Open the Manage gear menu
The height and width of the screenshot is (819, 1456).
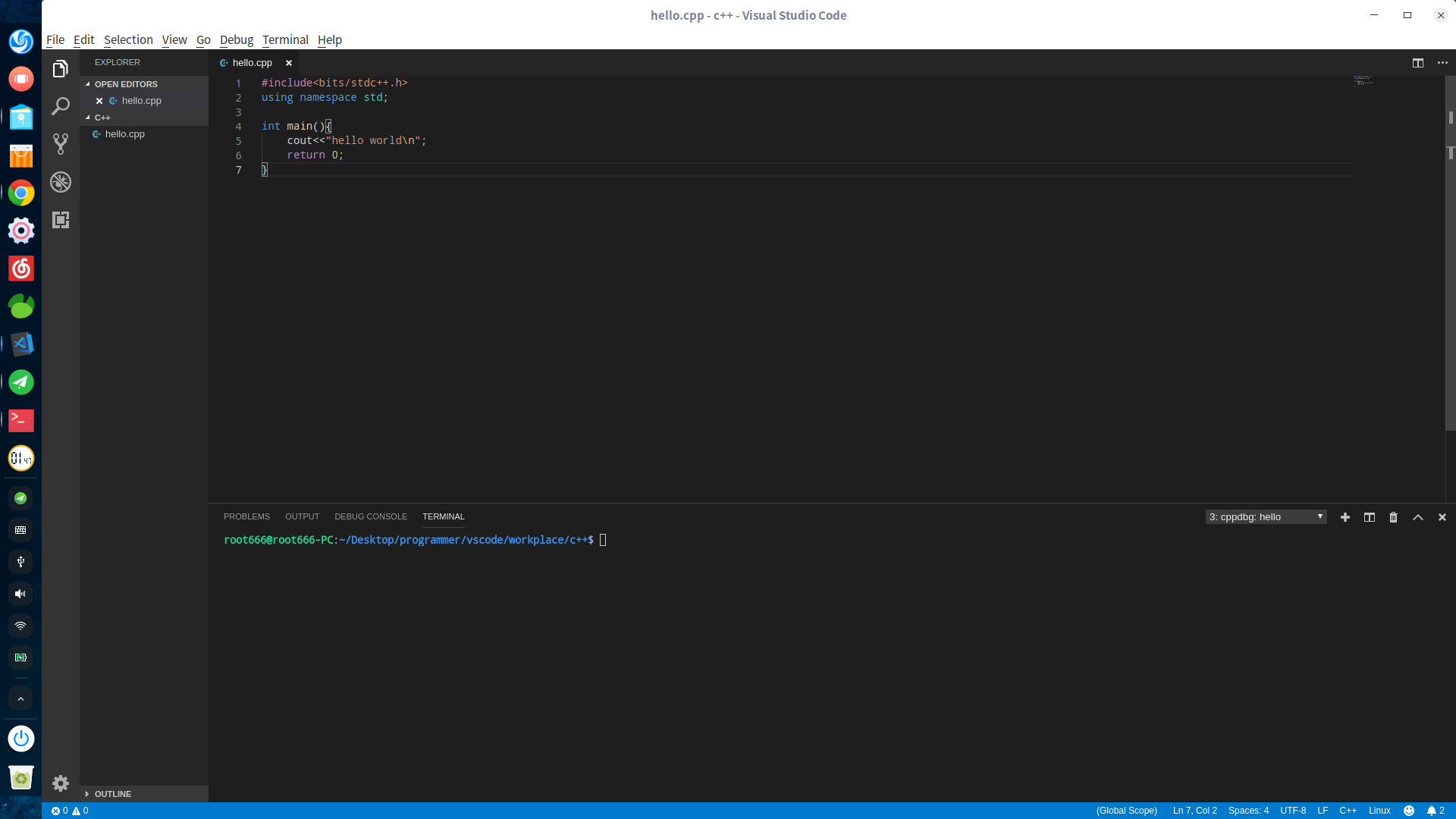(x=61, y=783)
